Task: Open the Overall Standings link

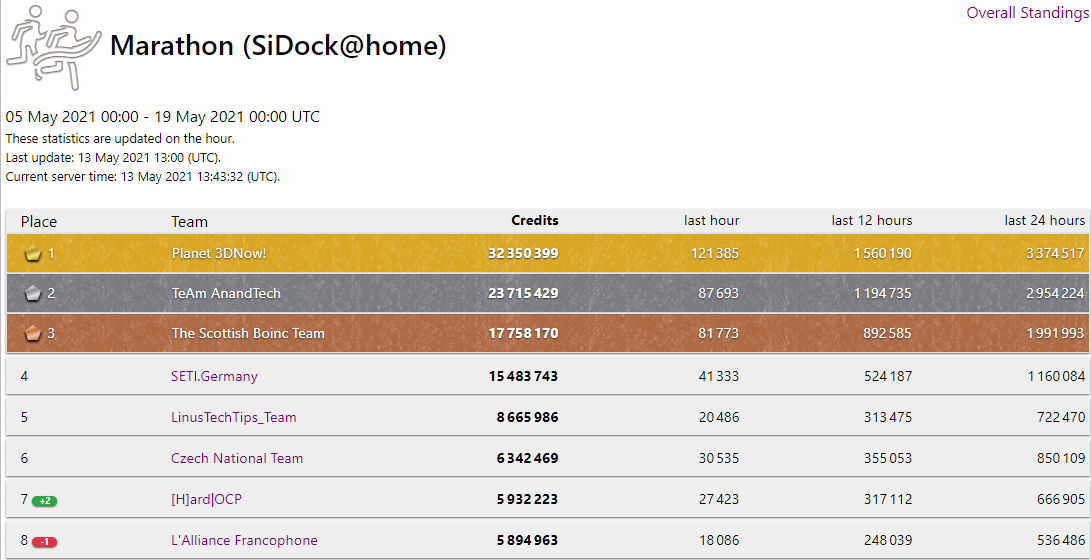Action: click(x=1026, y=13)
